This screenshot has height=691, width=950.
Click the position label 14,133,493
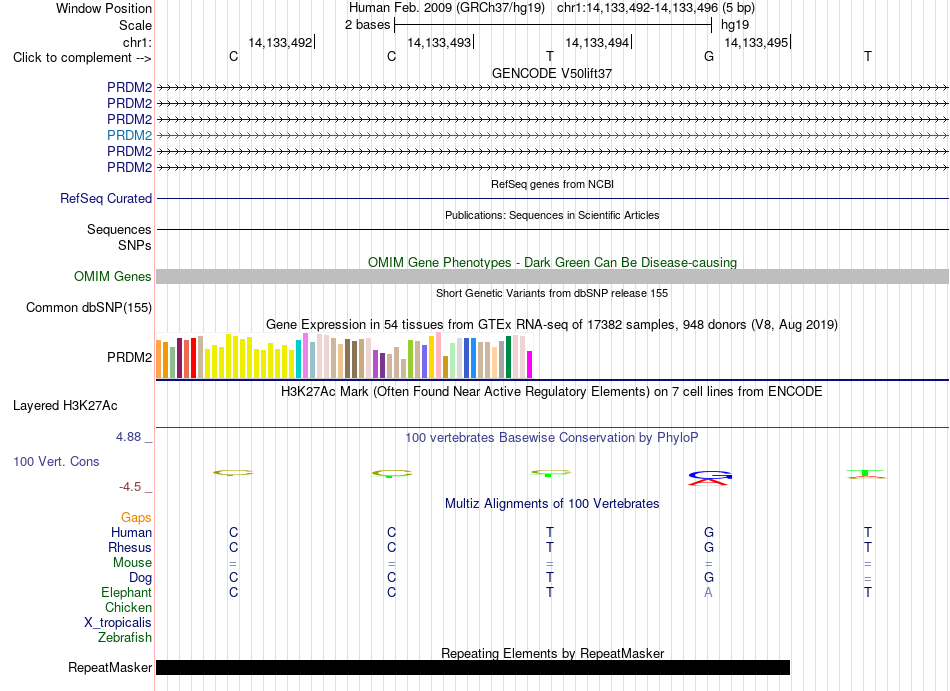click(x=439, y=42)
